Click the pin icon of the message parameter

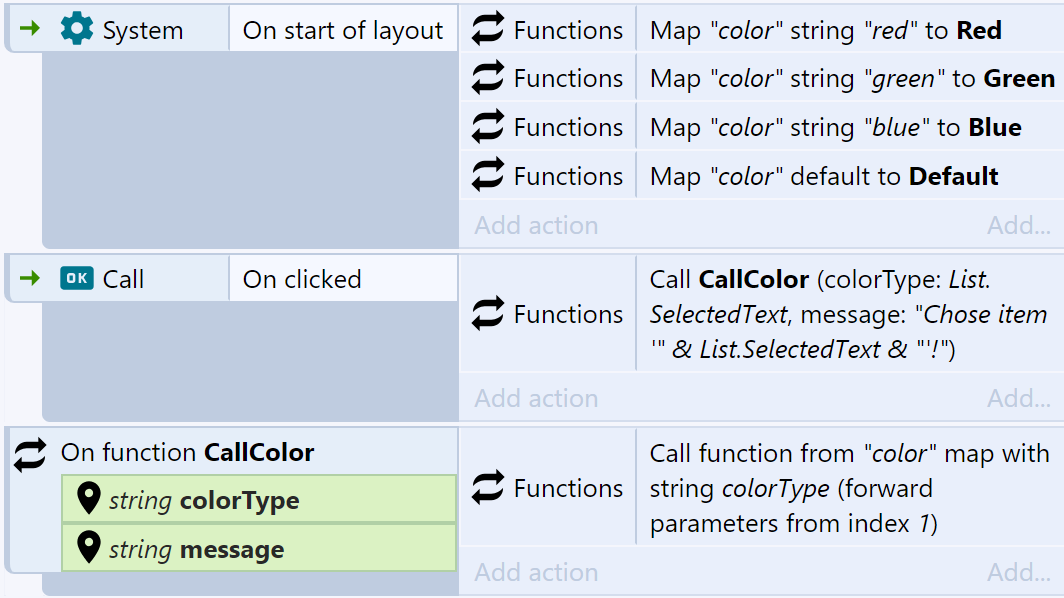click(89, 547)
